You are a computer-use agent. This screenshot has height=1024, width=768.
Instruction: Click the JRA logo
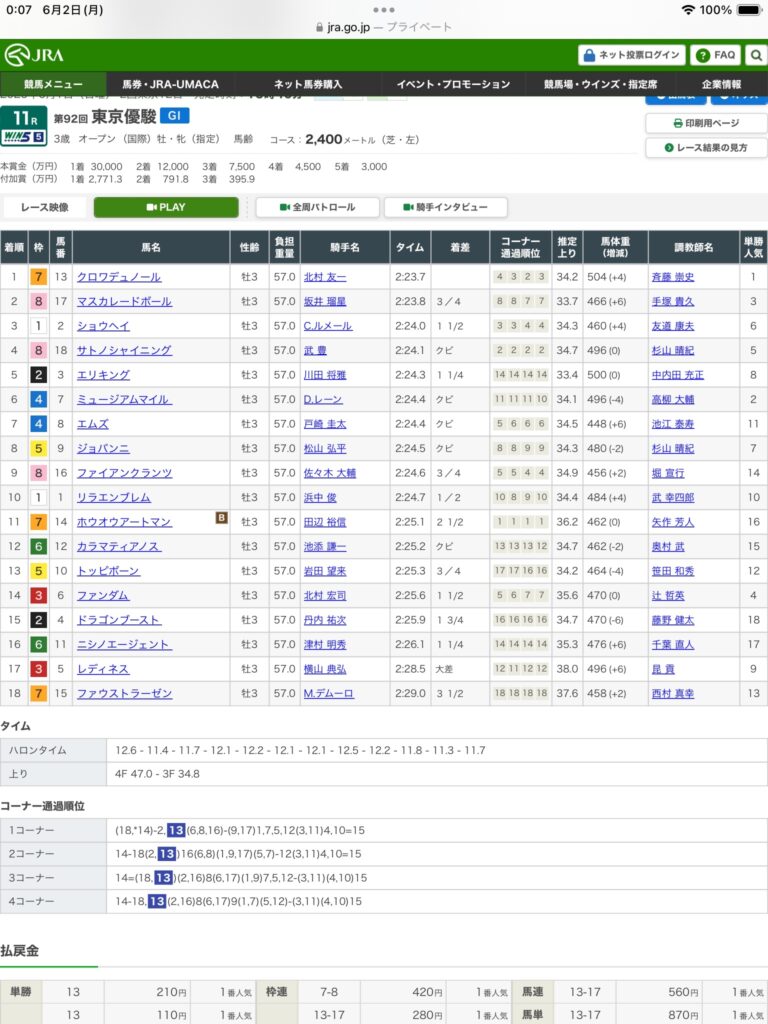[35, 55]
